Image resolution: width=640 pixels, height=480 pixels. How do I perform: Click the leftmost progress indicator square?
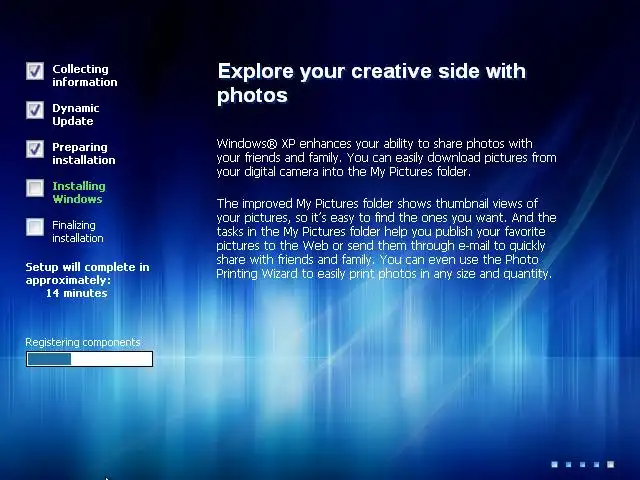click(554, 464)
